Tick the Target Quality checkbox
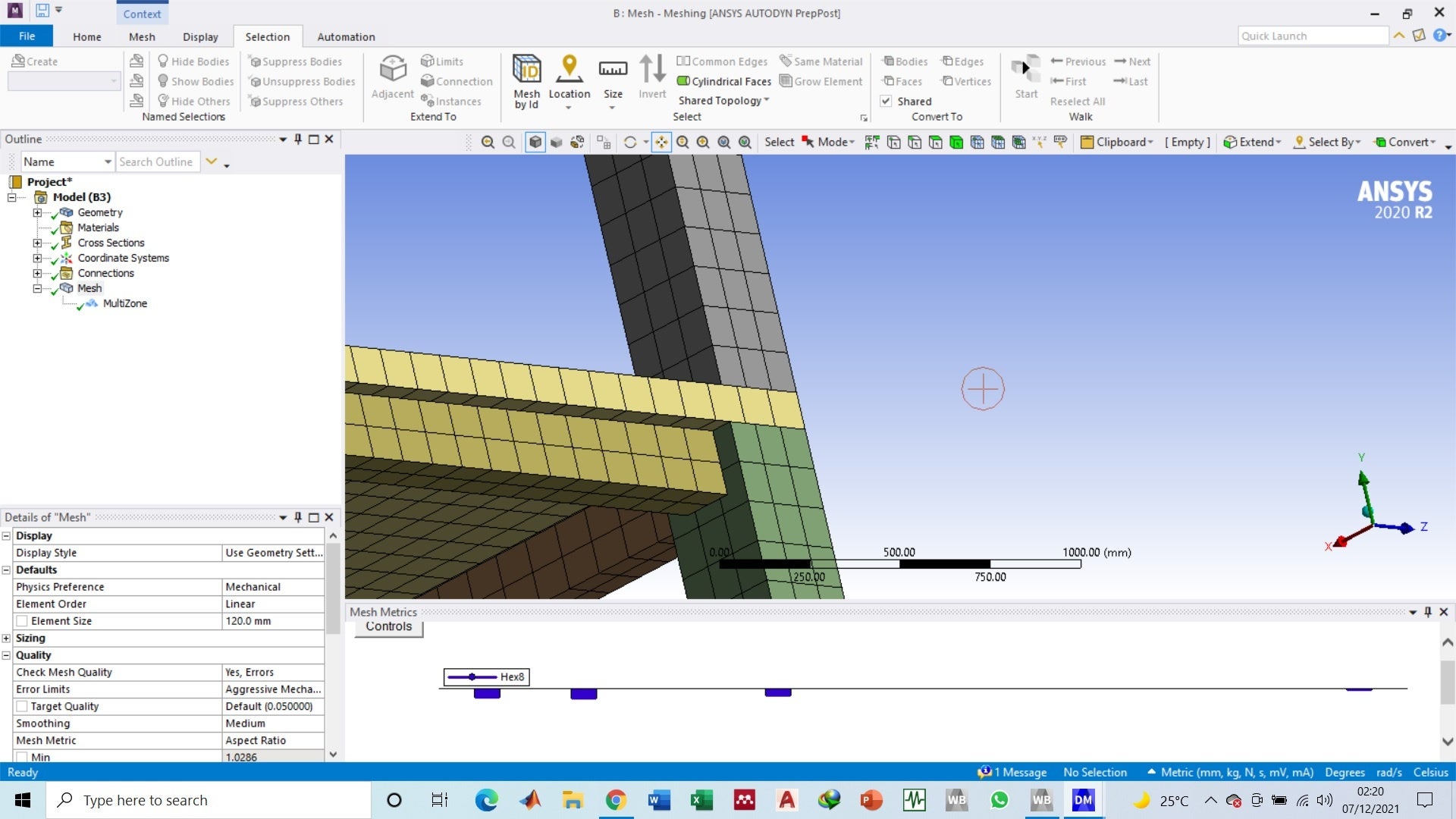1456x819 pixels. point(22,706)
